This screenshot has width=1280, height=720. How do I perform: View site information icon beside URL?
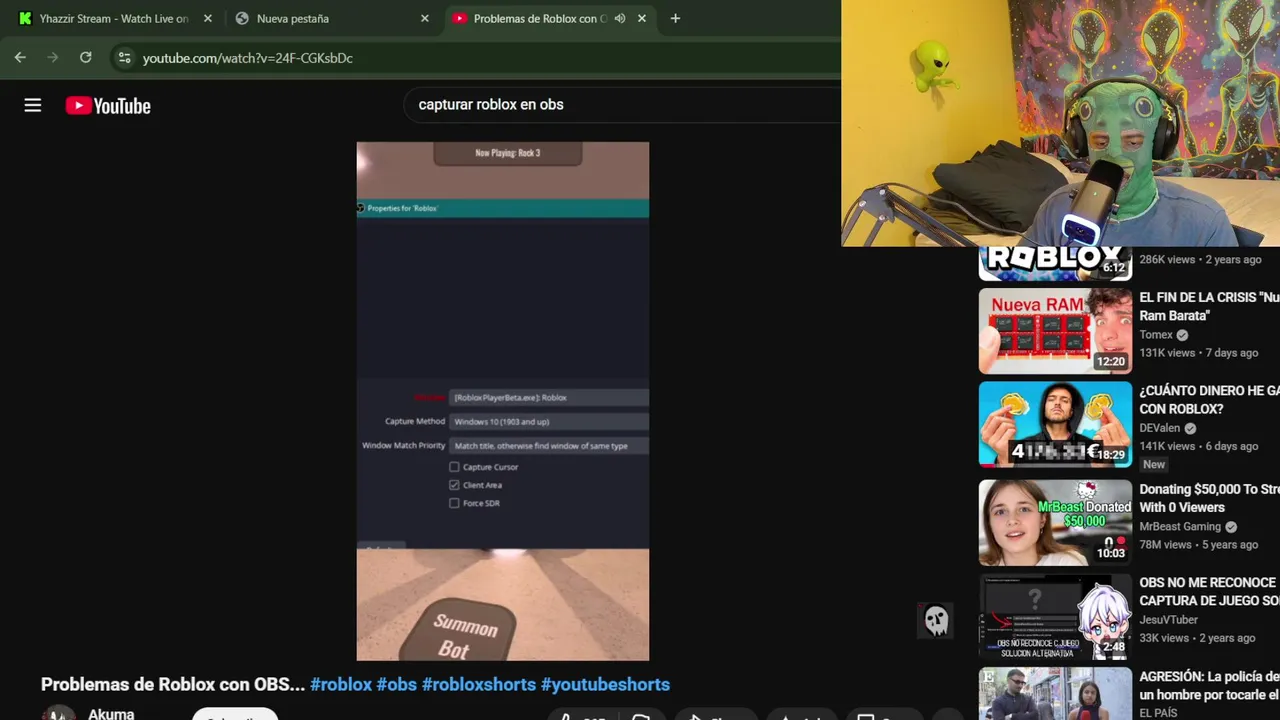(124, 58)
